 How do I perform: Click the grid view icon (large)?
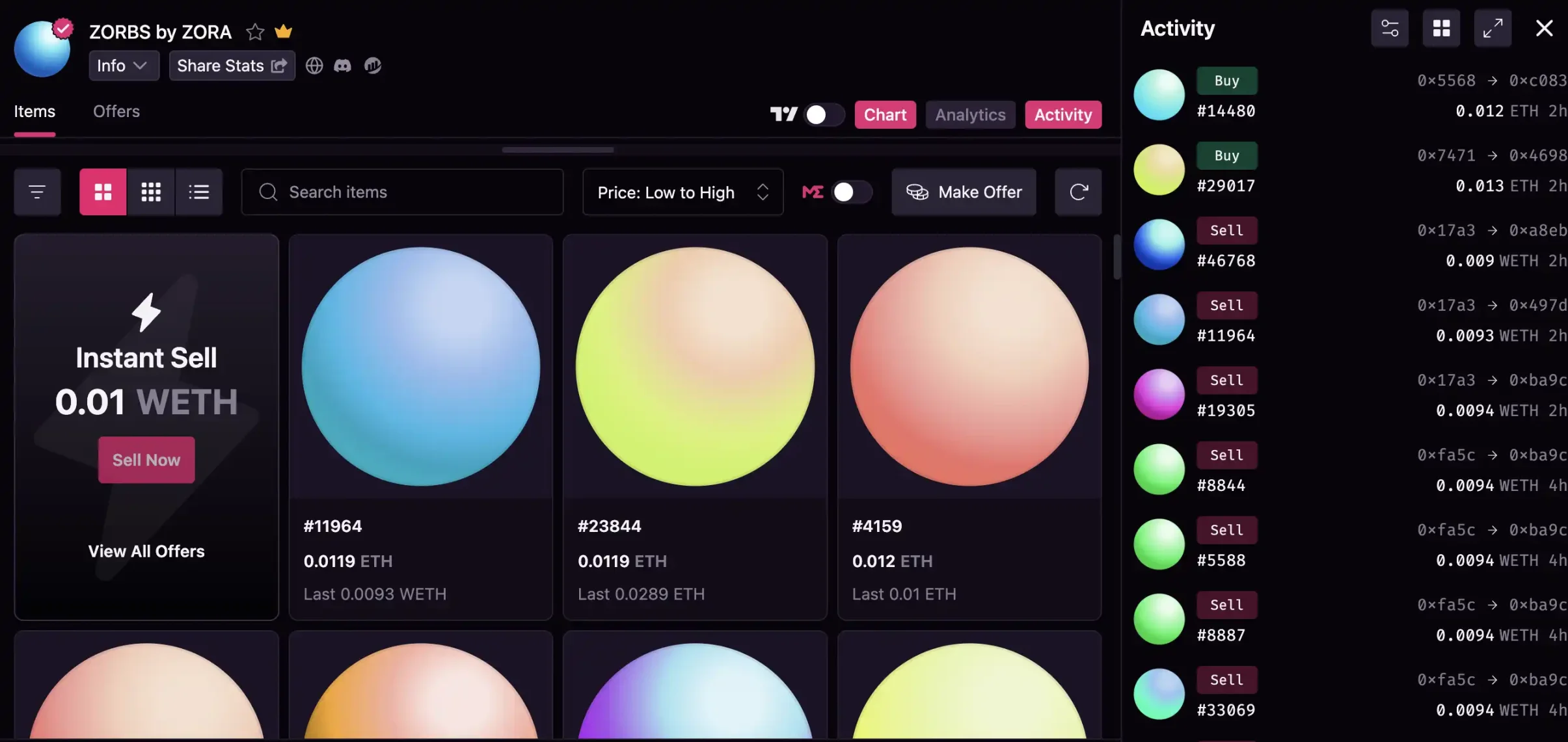tap(103, 192)
